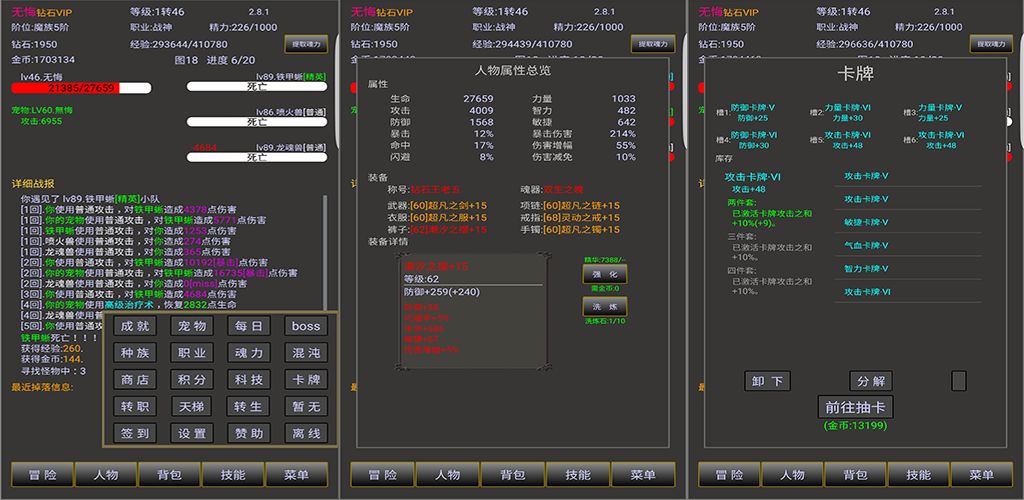This screenshot has height=500, width=1024.
Task: Open the 天梯 ladder tile
Action: pos(192,407)
